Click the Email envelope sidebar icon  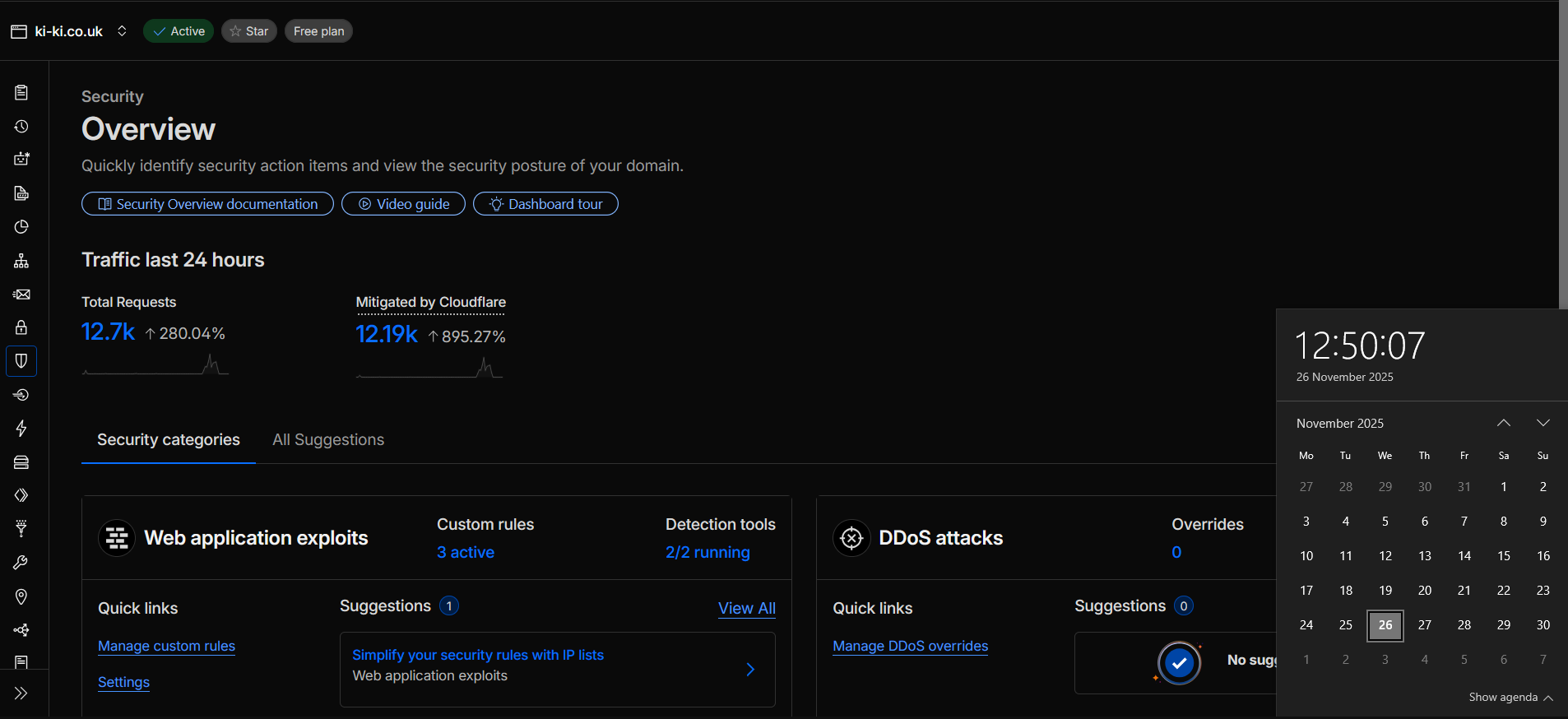coord(21,295)
